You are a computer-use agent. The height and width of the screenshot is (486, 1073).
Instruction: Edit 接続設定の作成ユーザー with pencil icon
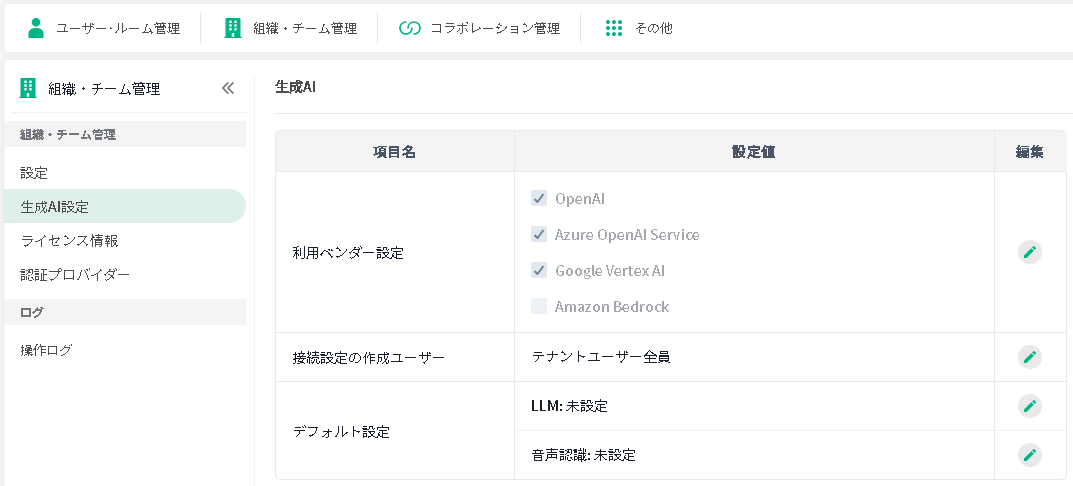point(1029,357)
